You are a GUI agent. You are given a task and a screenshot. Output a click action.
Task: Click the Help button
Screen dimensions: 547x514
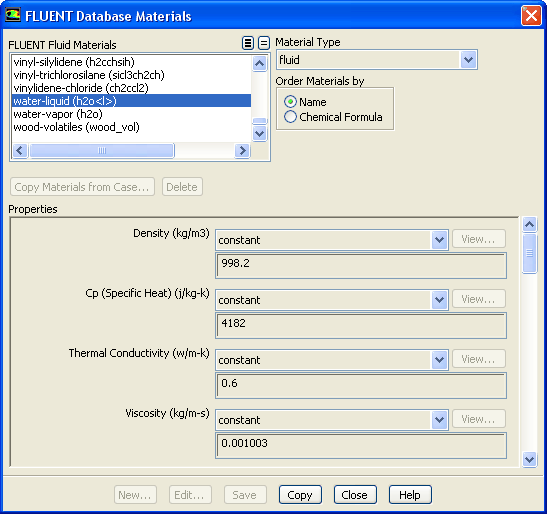(410, 495)
